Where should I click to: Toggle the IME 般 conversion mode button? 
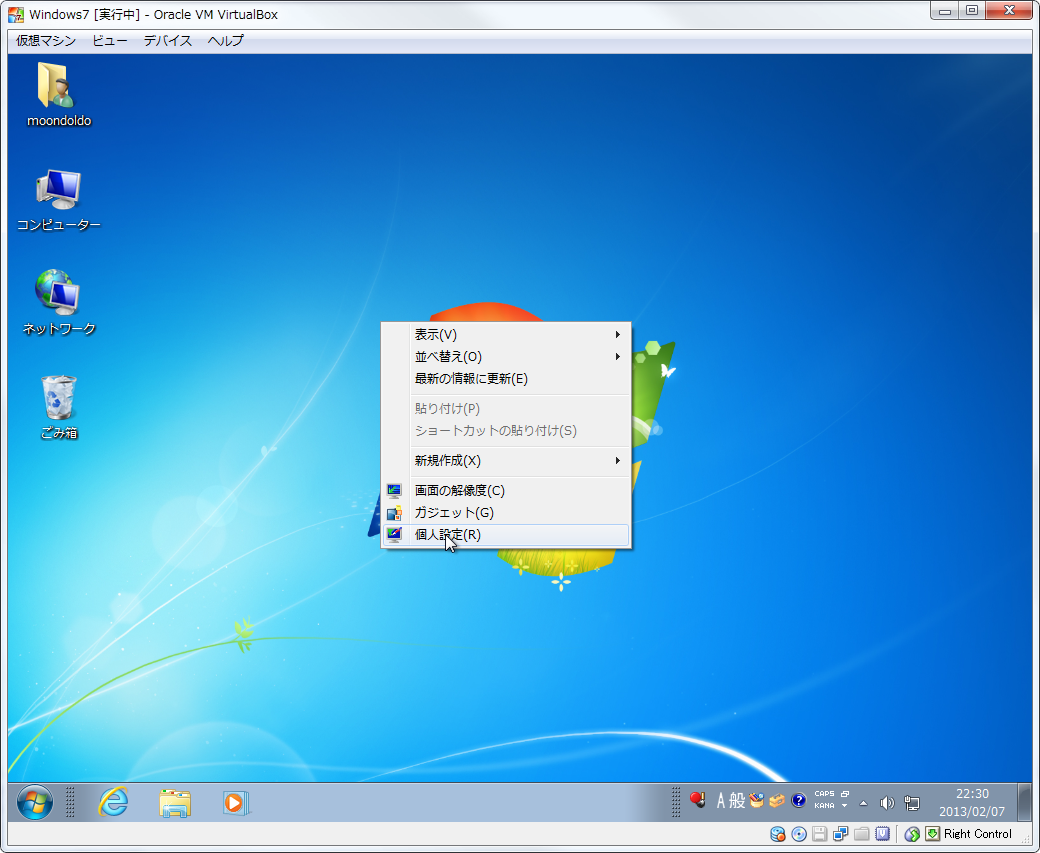737,800
